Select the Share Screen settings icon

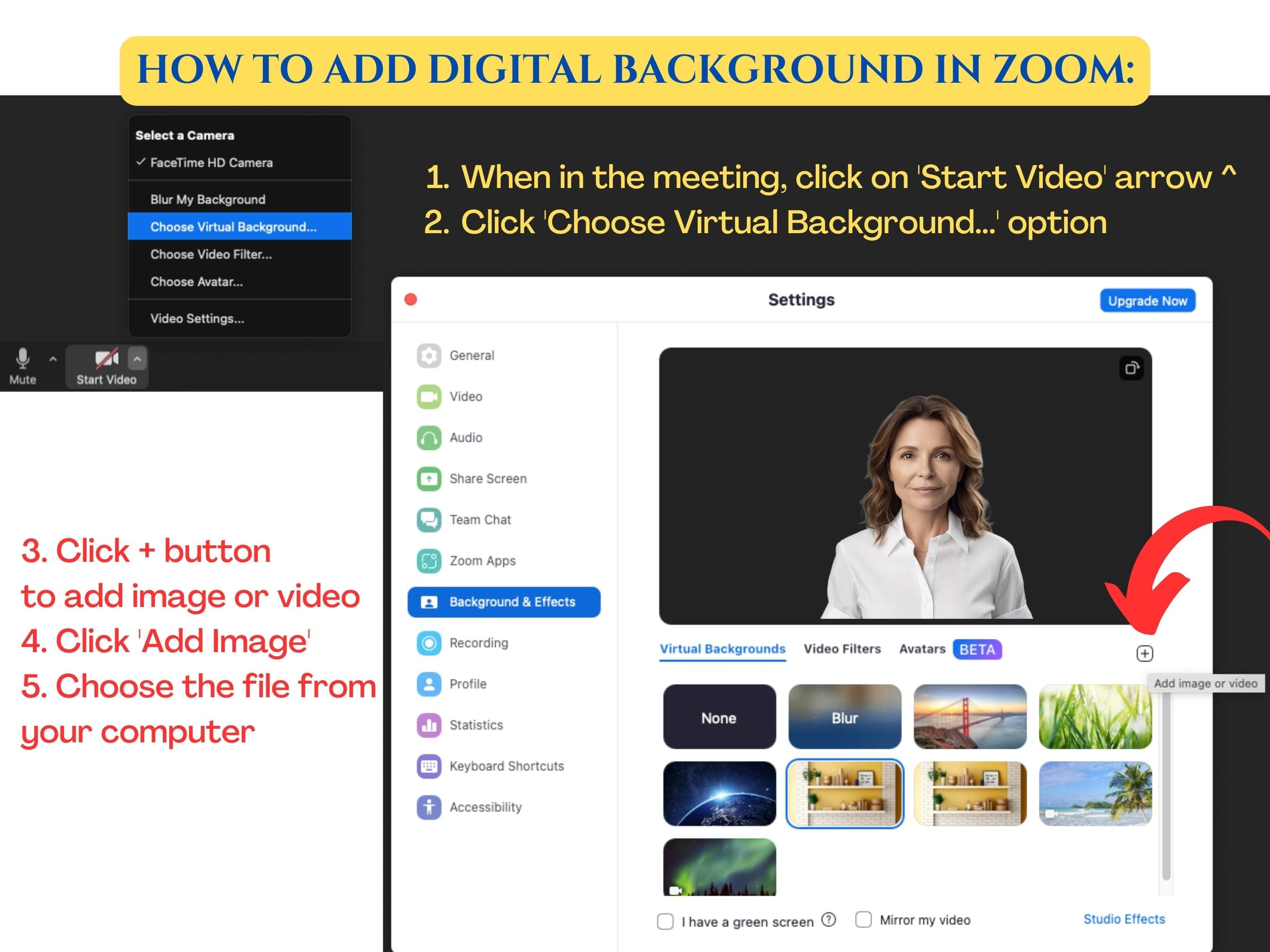click(429, 479)
